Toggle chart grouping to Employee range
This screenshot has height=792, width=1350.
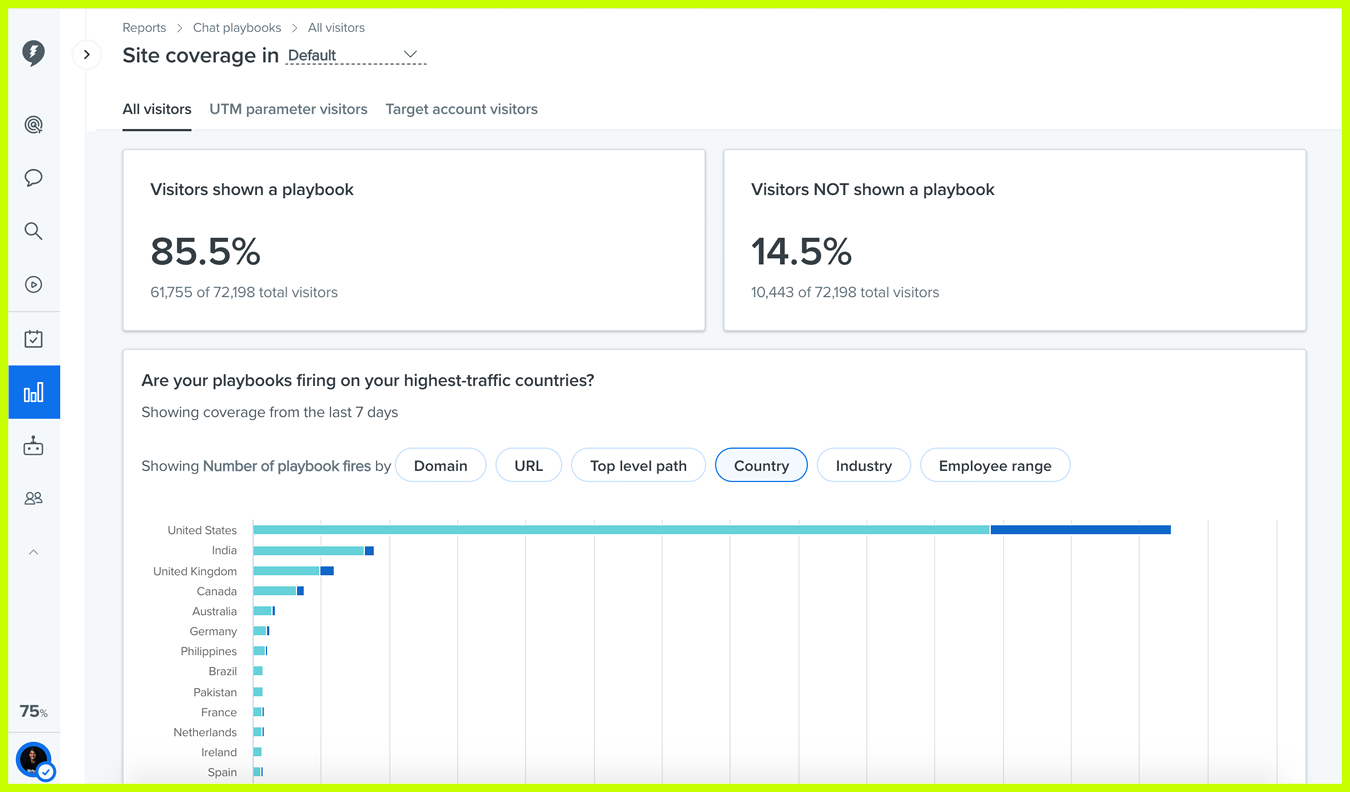point(994,466)
